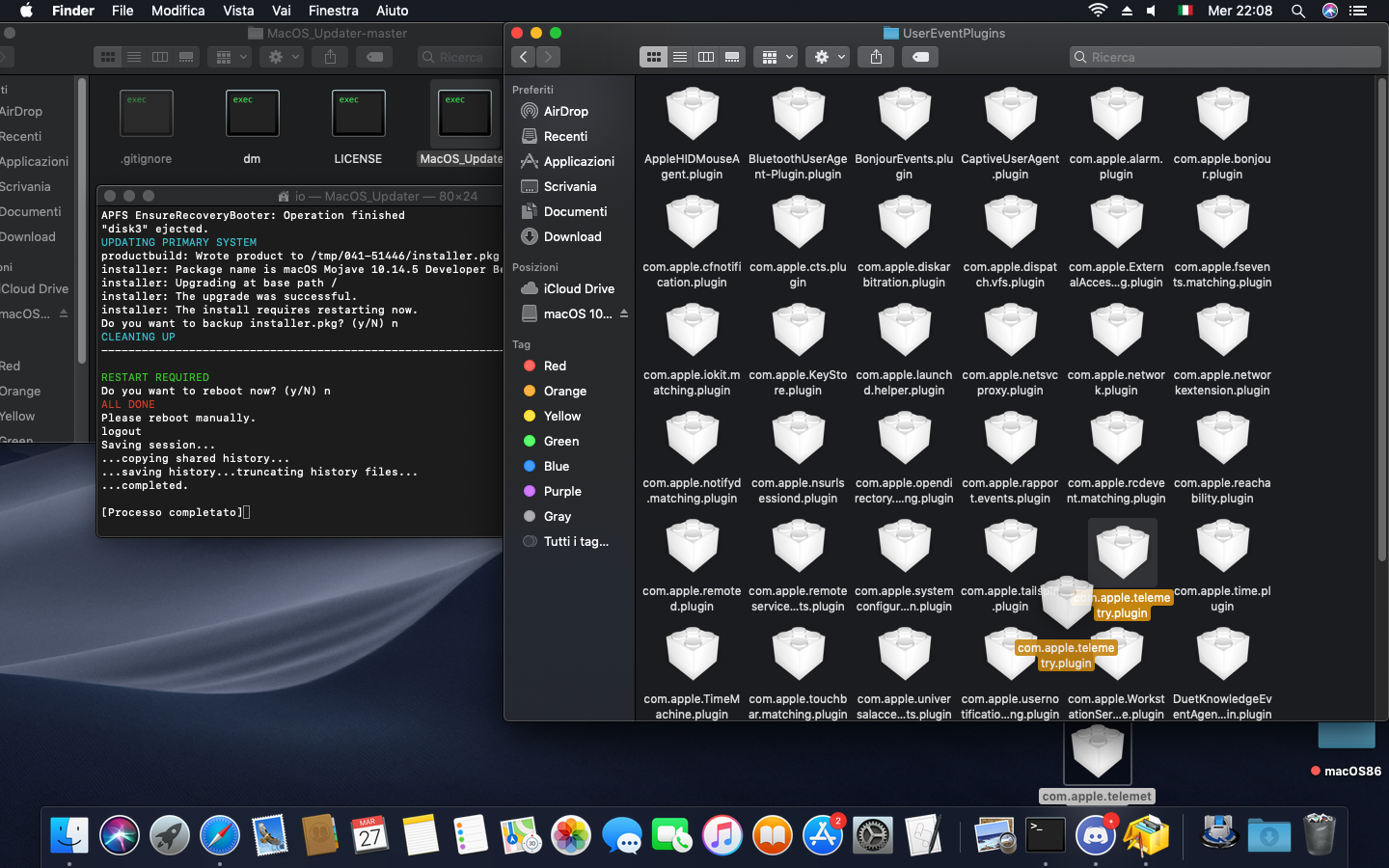Open System Preferences from the Dock
The image size is (1389, 868).
tap(872, 835)
